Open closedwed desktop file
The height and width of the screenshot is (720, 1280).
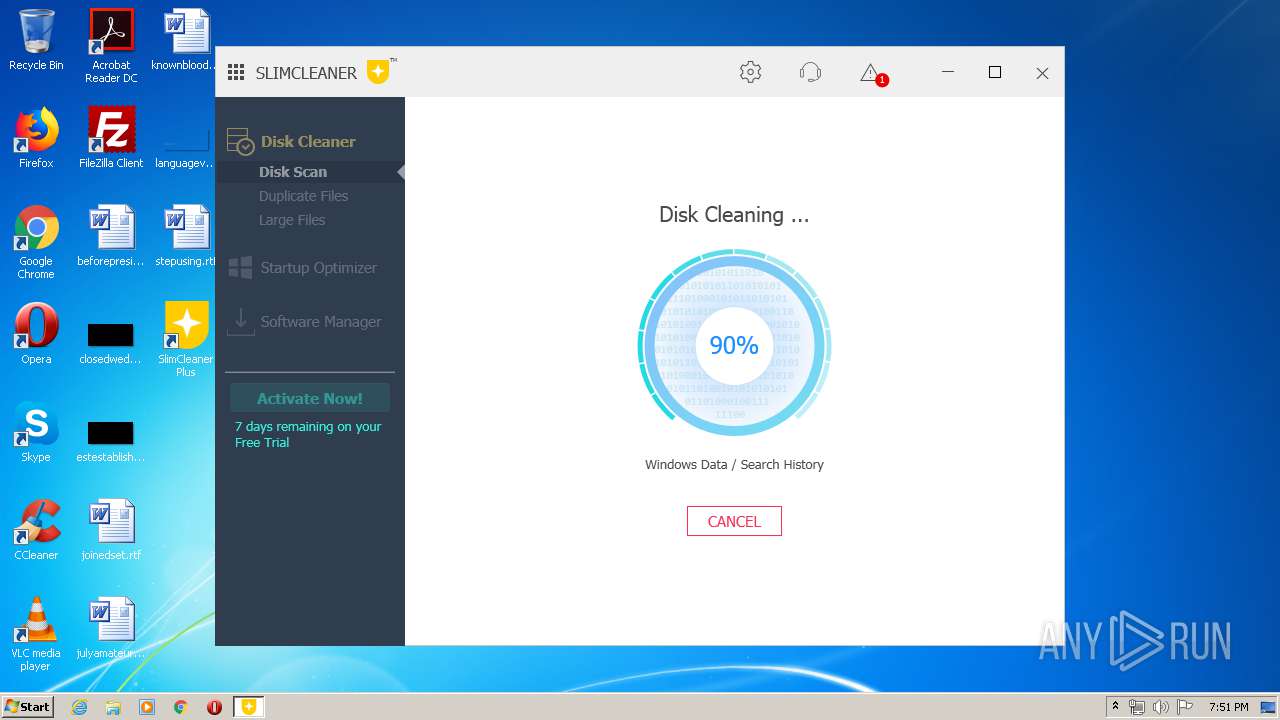pyautogui.click(x=111, y=340)
